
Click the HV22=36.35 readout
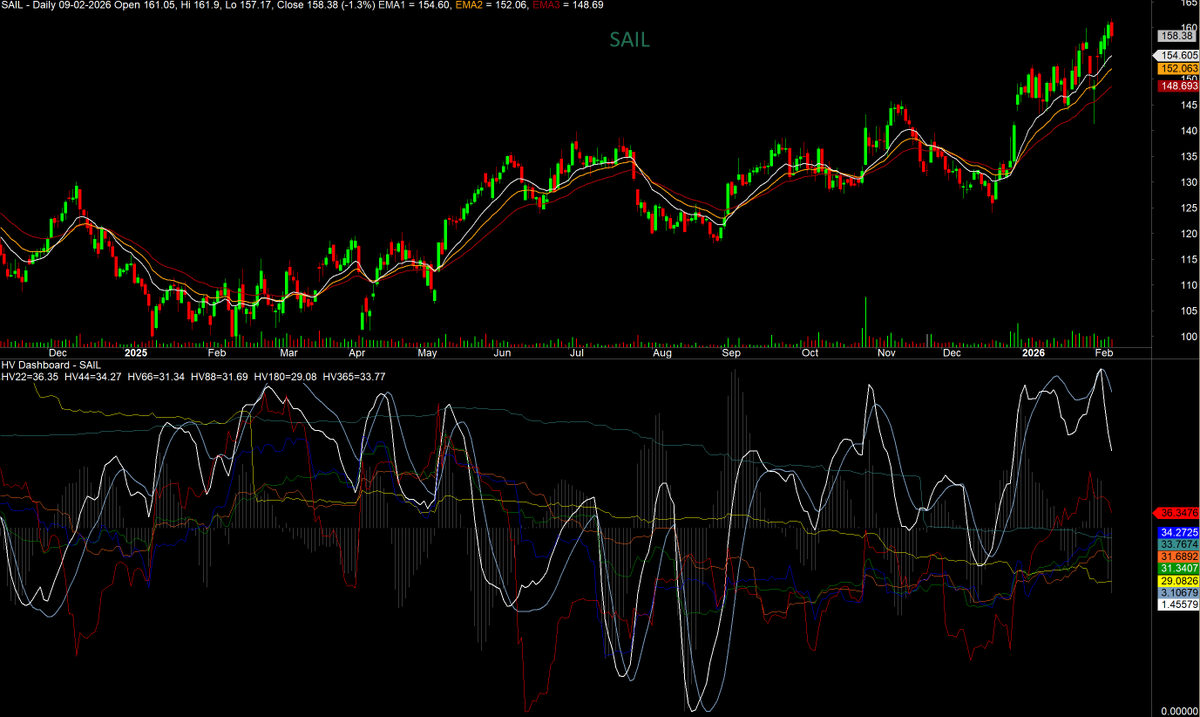(29, 377)
